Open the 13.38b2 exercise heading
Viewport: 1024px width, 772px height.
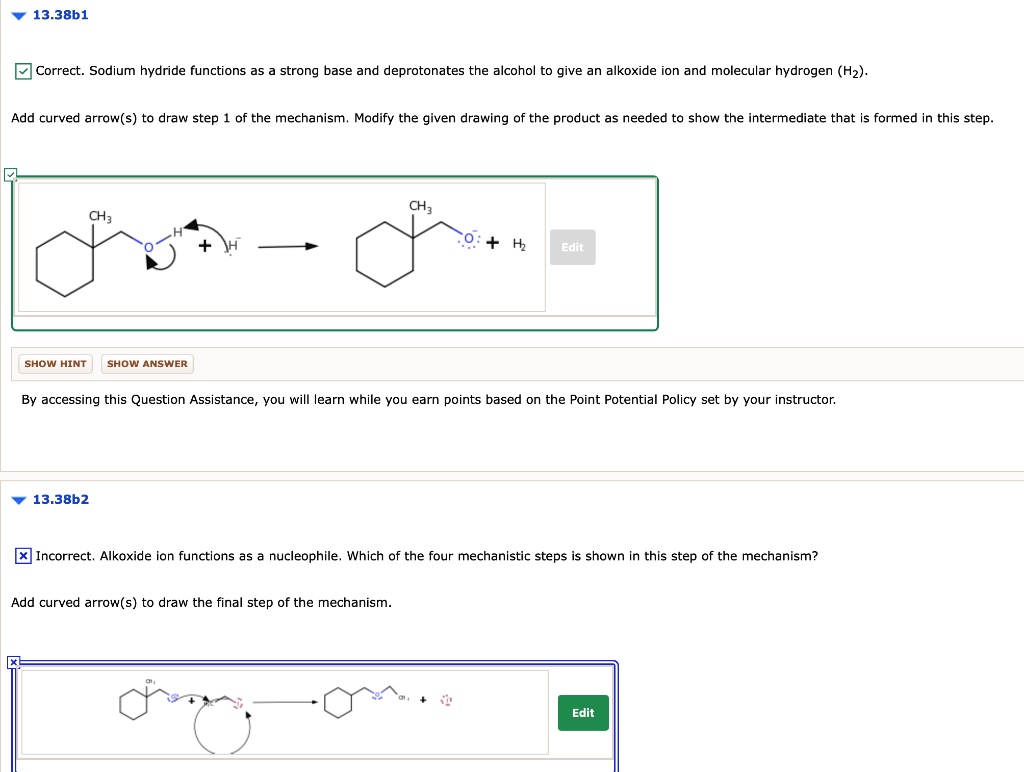[61, 499]
